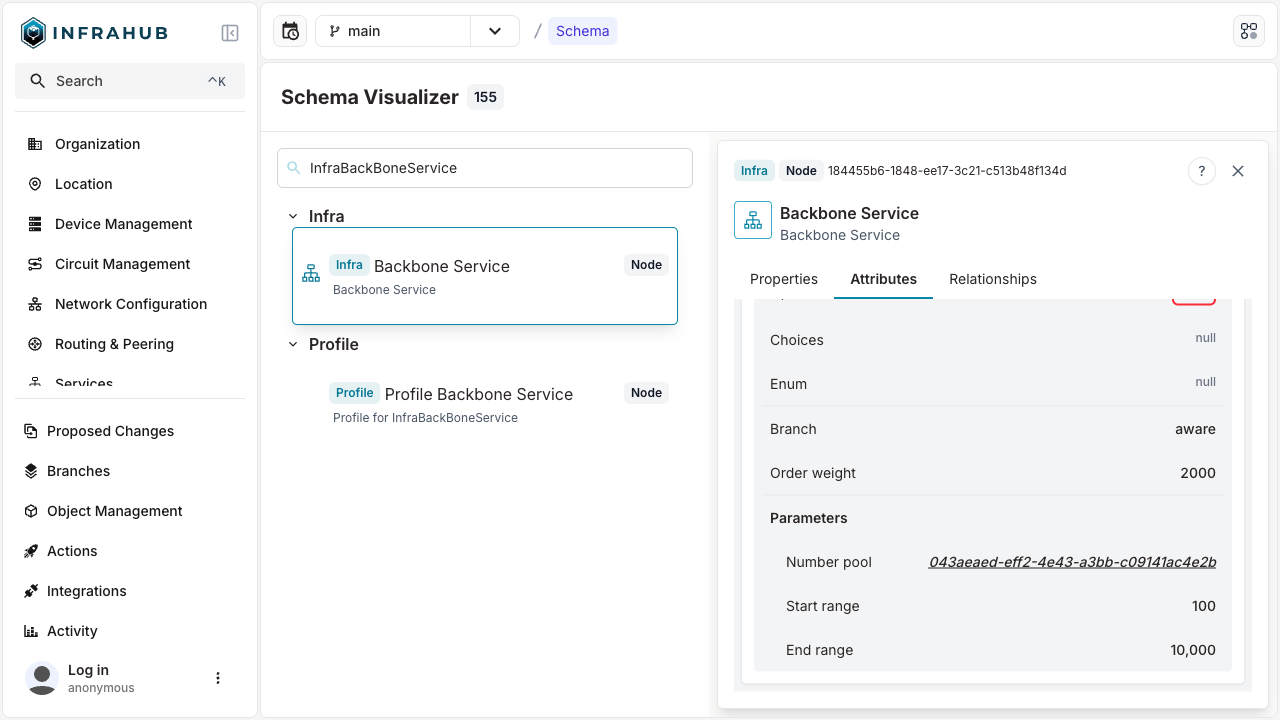1280x720 pixels.
Task: Collapse the Infra group
Action: (x=293, y=216)
